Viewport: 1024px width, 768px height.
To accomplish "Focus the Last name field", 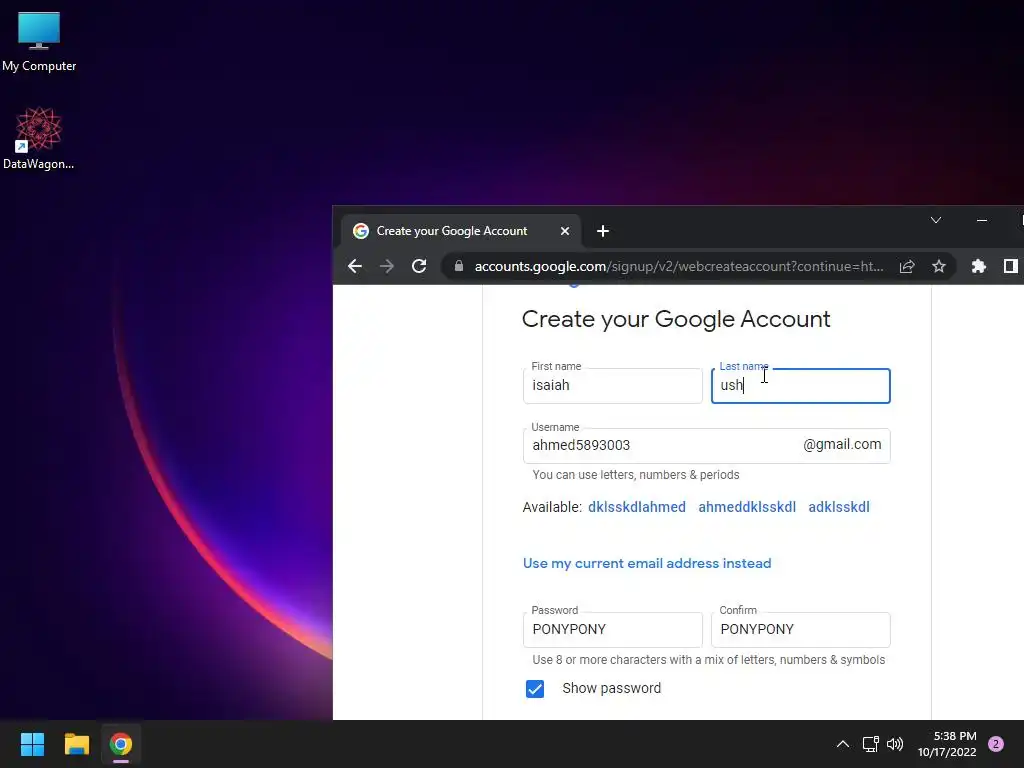I will pyautogui.click(x=801, y=385).
